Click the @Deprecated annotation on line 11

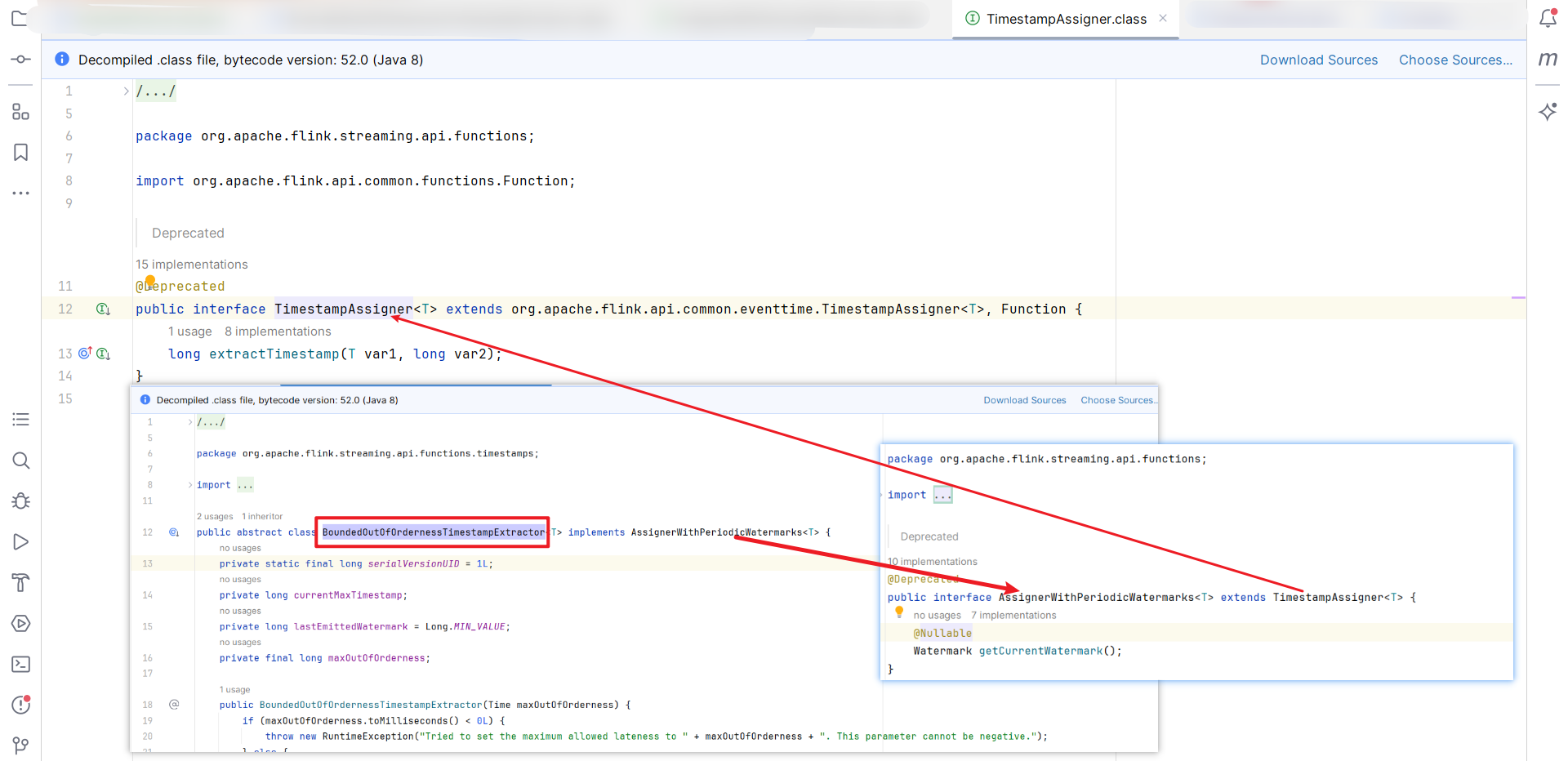click(180, 287)
